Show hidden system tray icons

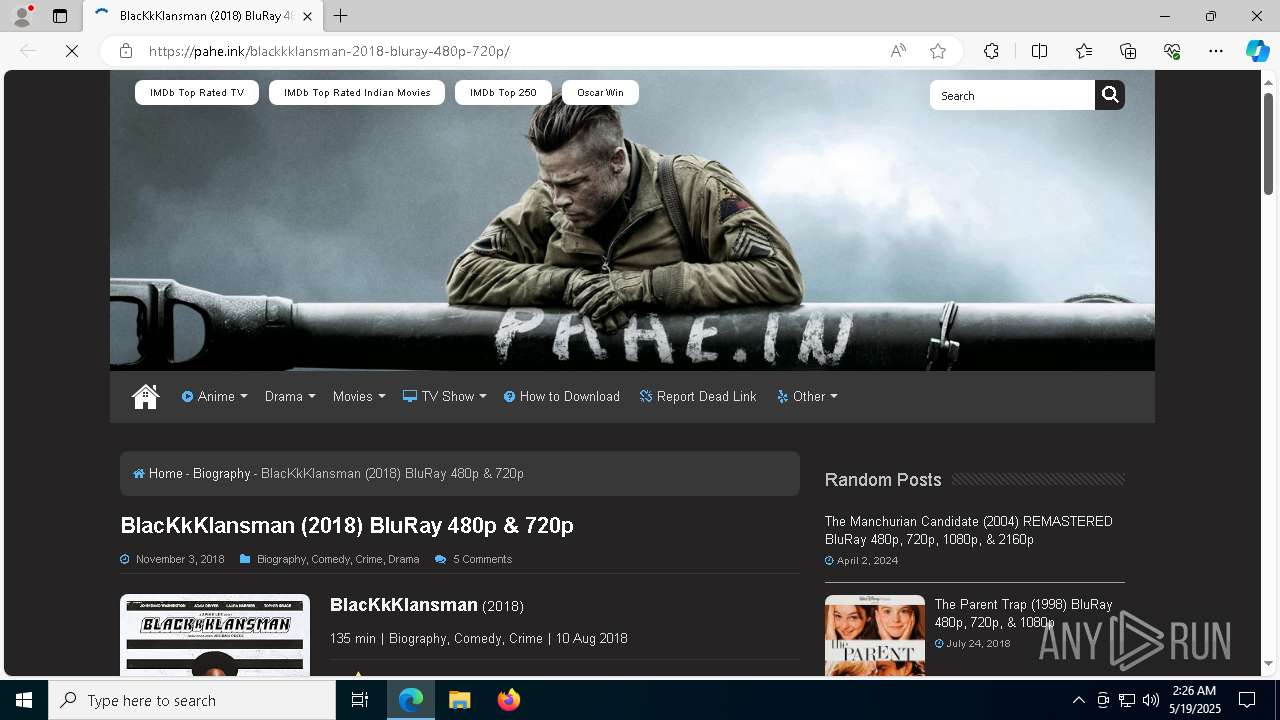1078,700
